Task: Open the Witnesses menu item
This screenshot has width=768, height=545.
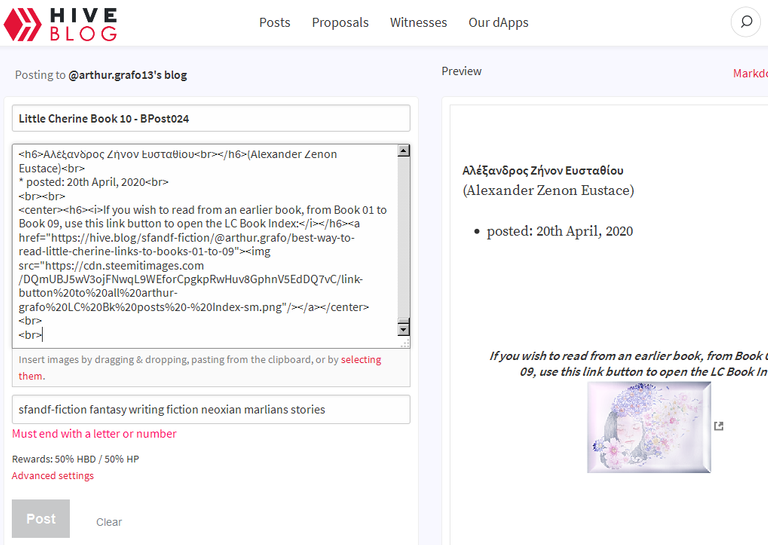Action: click(x=418, y=23)
